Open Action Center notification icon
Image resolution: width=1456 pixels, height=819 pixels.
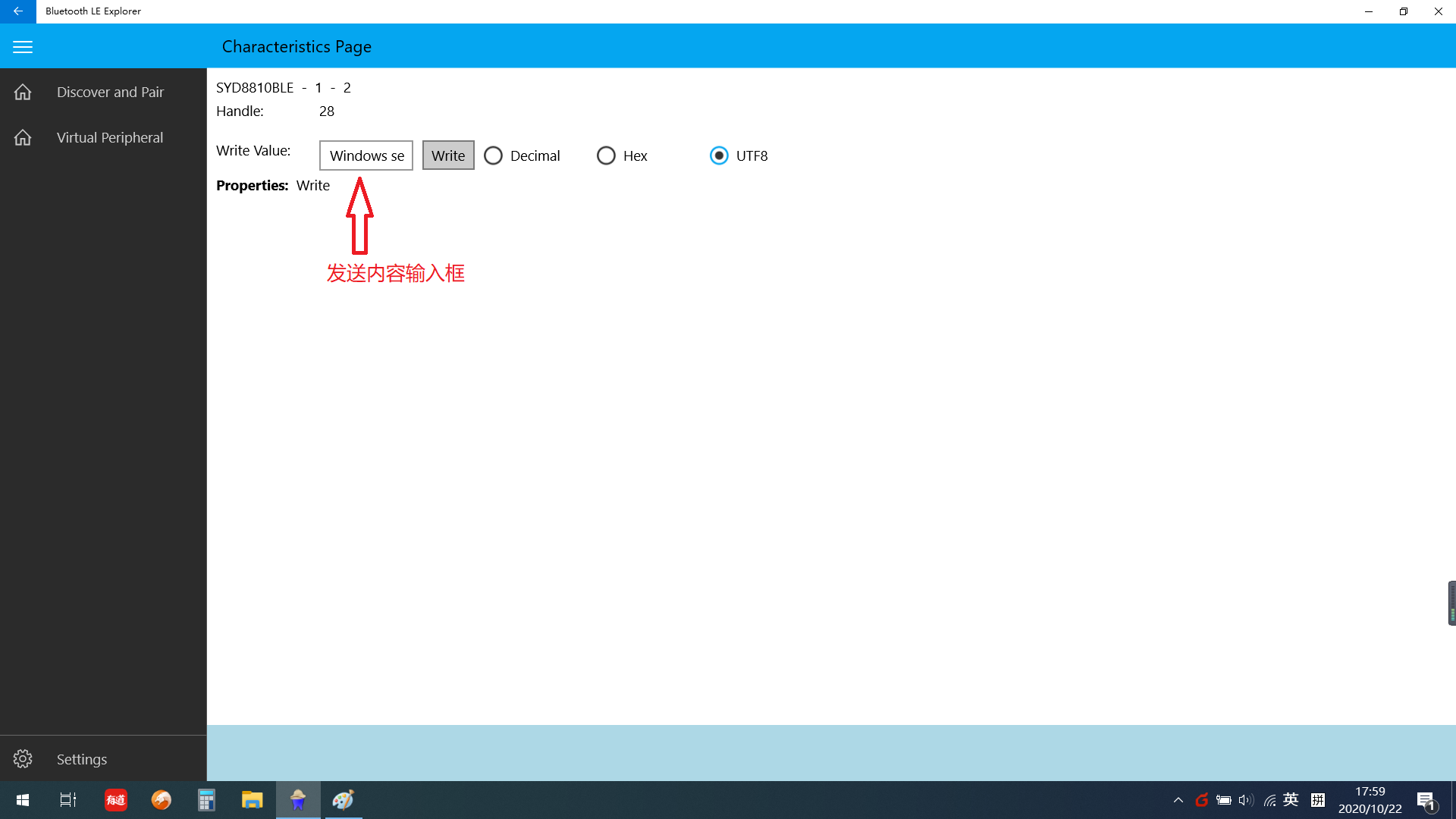pos(1426,800)
